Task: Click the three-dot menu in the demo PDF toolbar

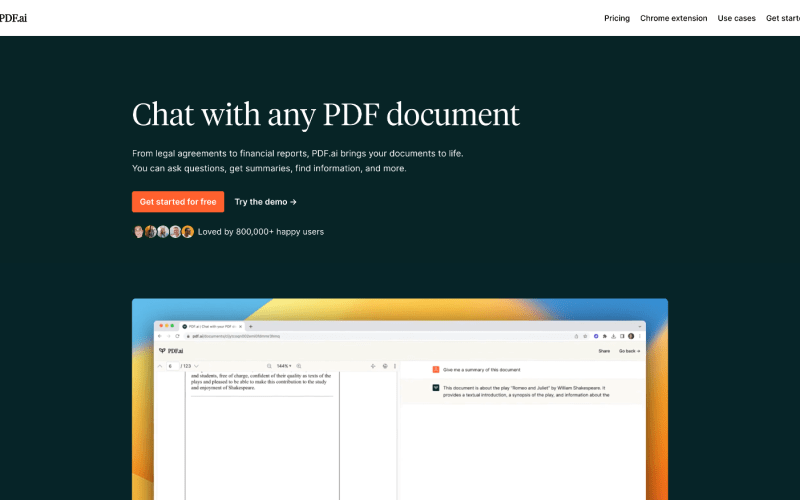Action: point(395,366)
